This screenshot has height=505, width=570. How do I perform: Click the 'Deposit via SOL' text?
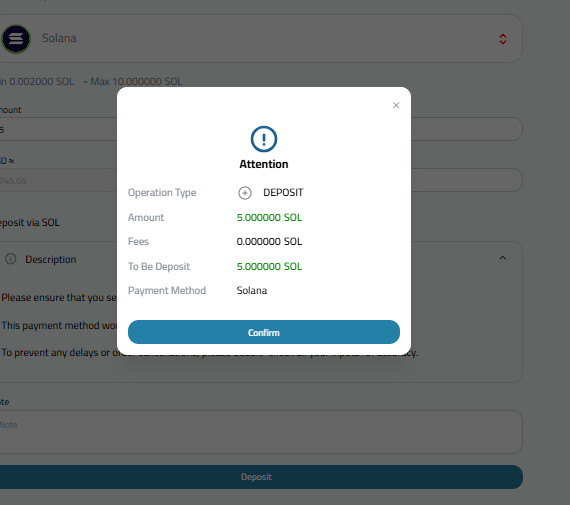click(30, 223)
